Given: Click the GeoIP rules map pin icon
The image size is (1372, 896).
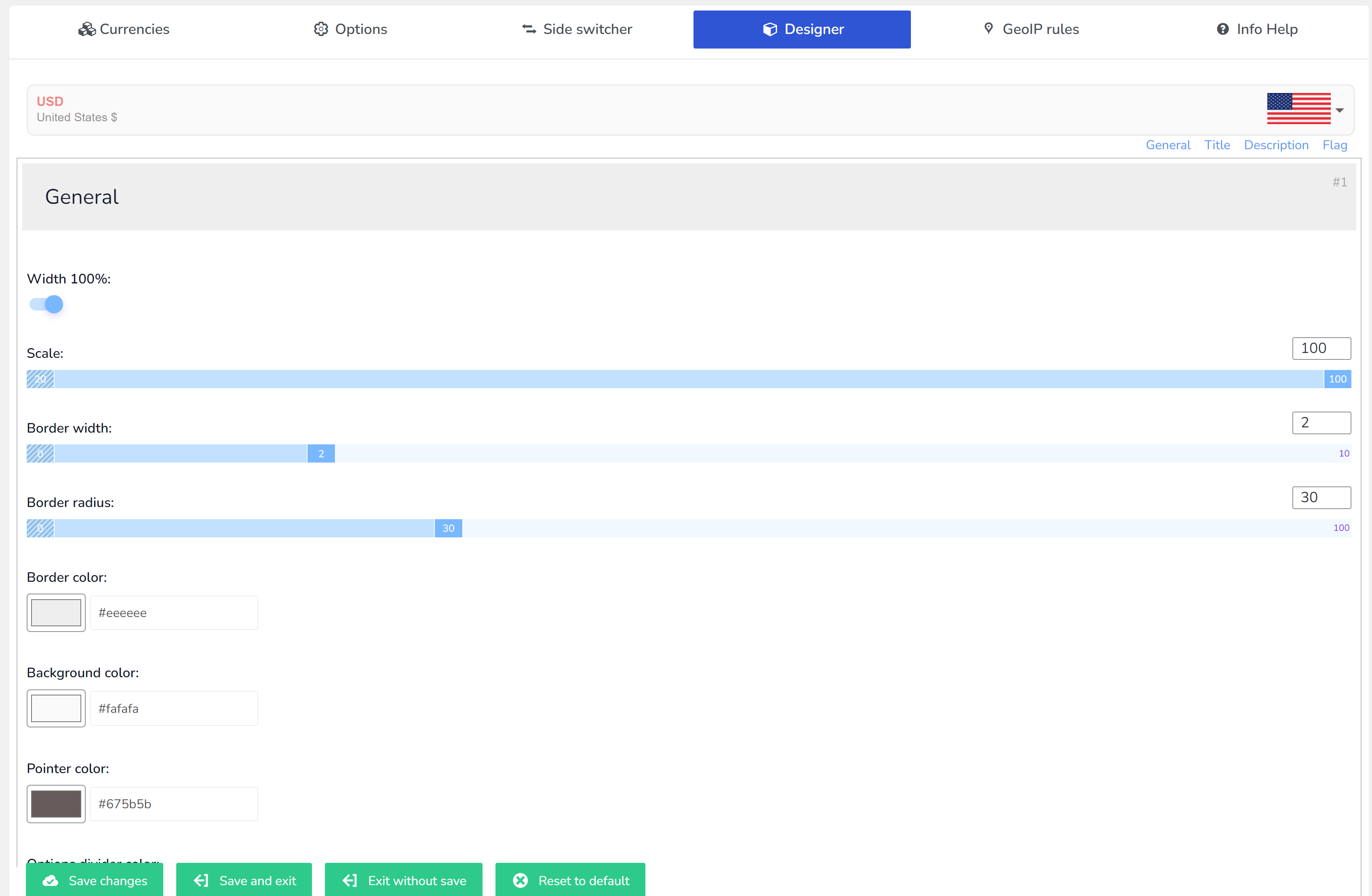Looking at the screenshot, I should 988,28.
